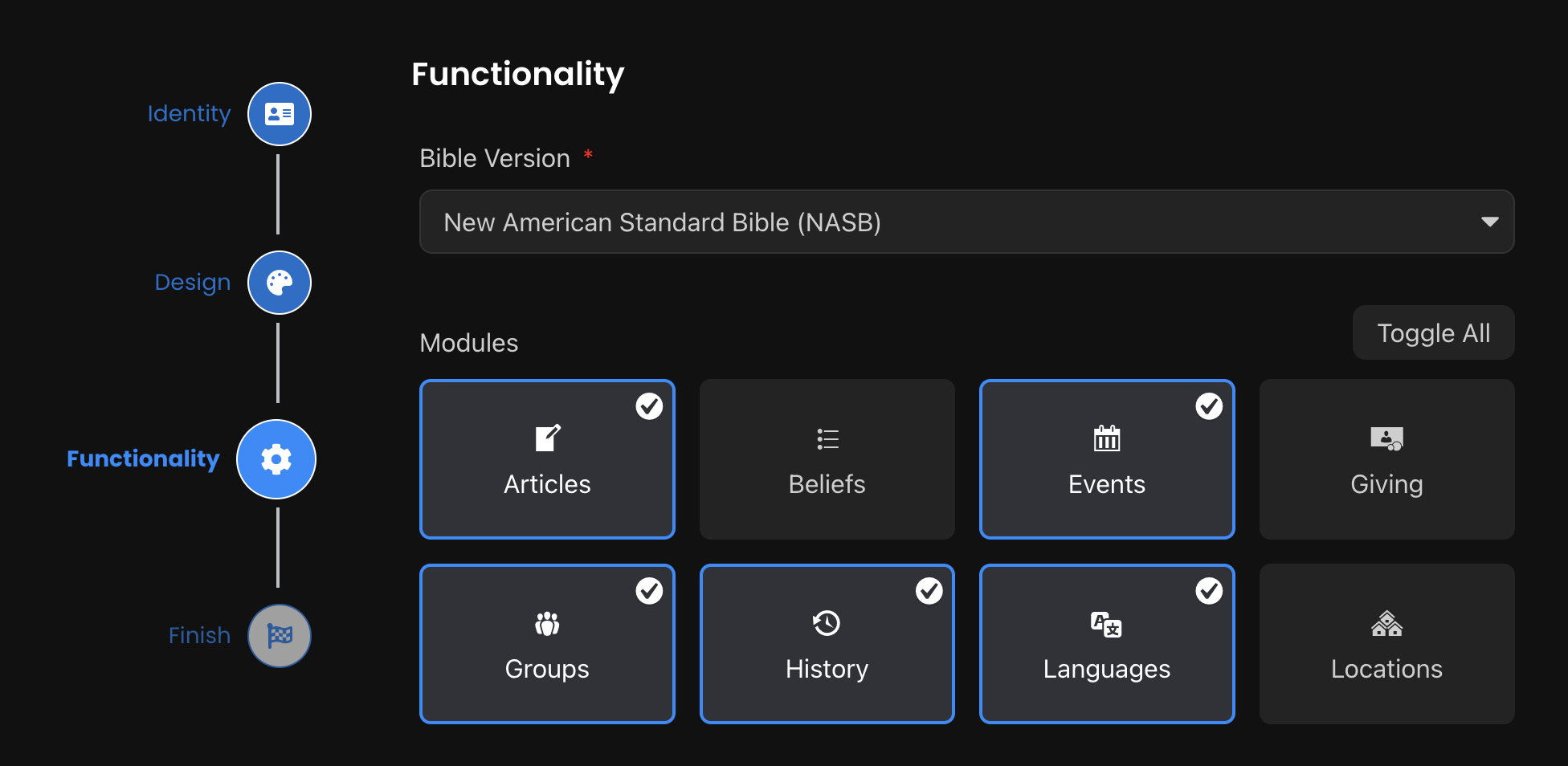Uncheck the Articles module checkmark
Image resolution: width=1568 pixels, height=766 pixels.
click(649, 406)
